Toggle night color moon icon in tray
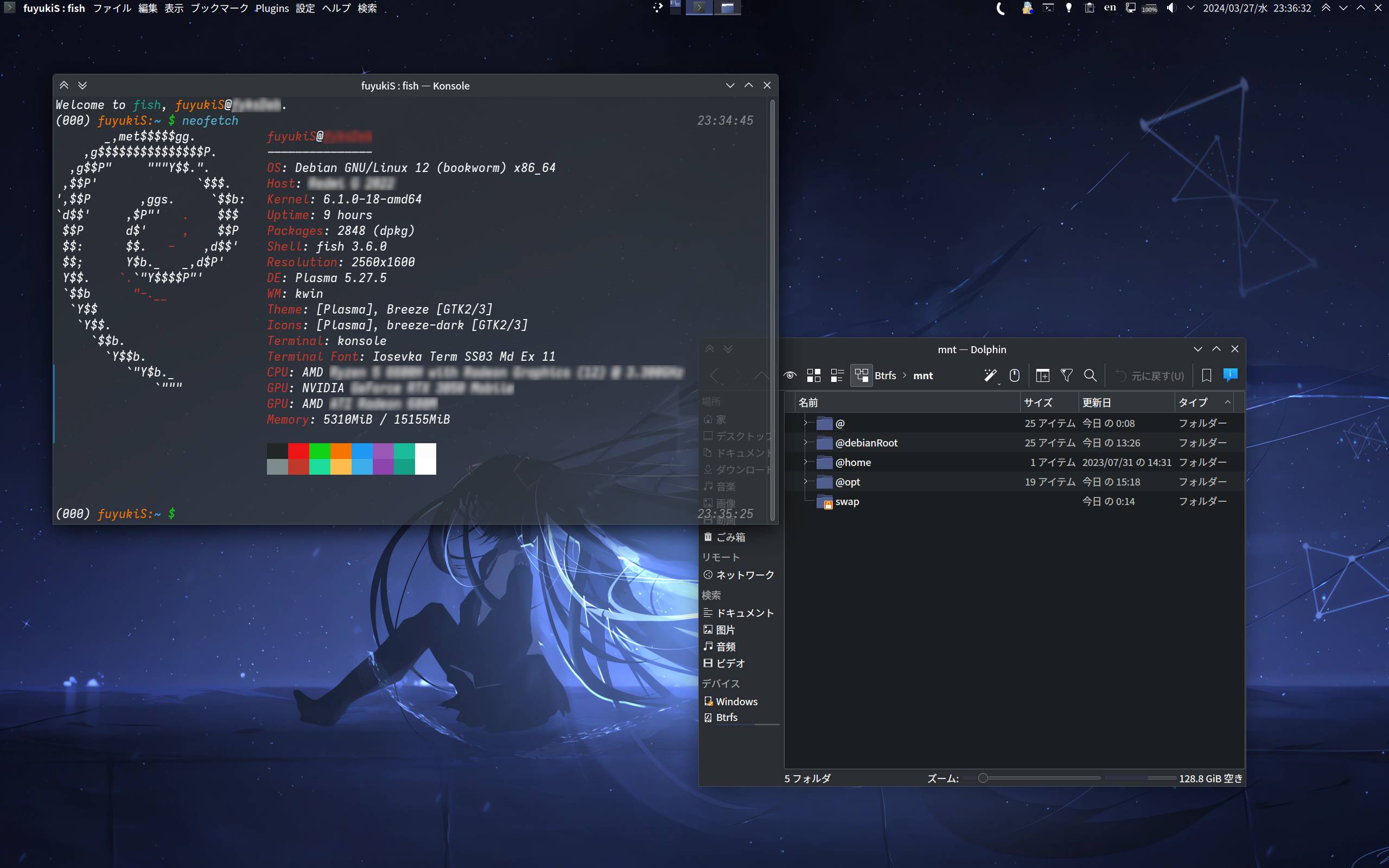The width and height of the screenshot is (1389, 868). [1001, 8]
